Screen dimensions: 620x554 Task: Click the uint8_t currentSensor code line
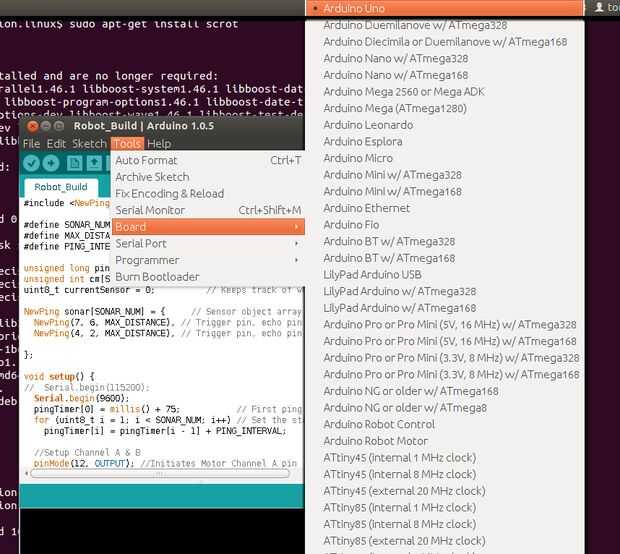point(89,290)
